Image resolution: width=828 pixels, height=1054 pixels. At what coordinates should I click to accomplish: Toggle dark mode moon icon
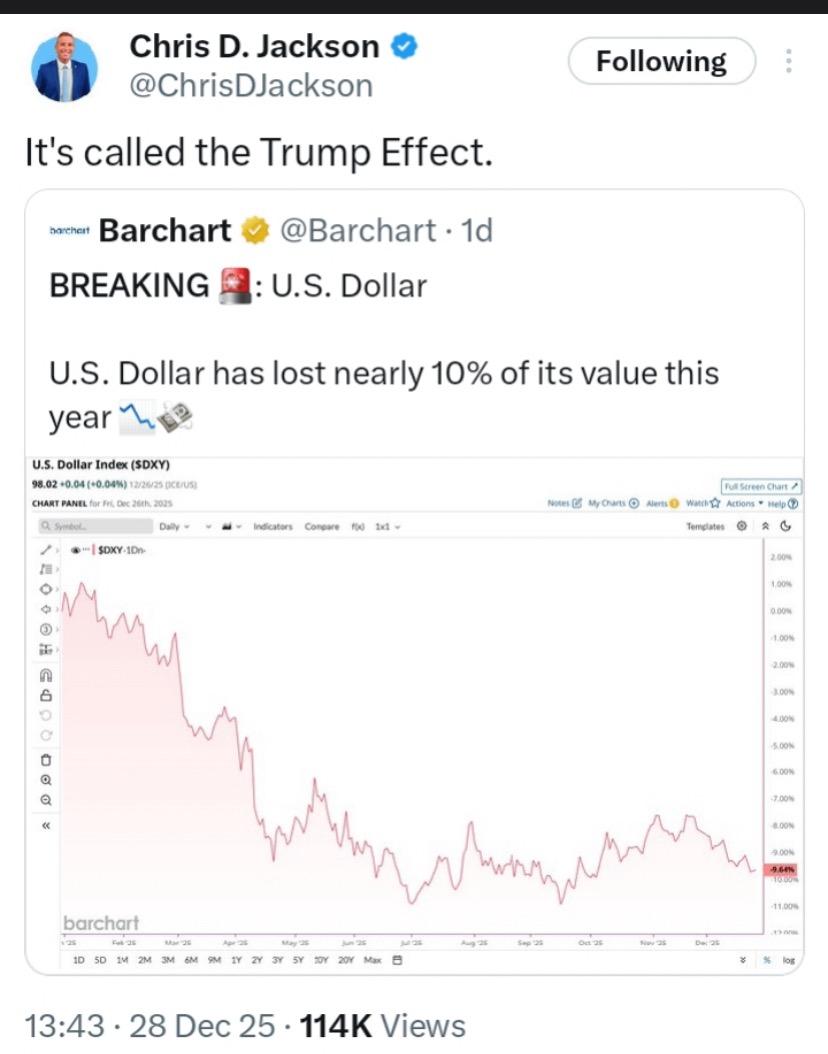click(x=786, y=526)
